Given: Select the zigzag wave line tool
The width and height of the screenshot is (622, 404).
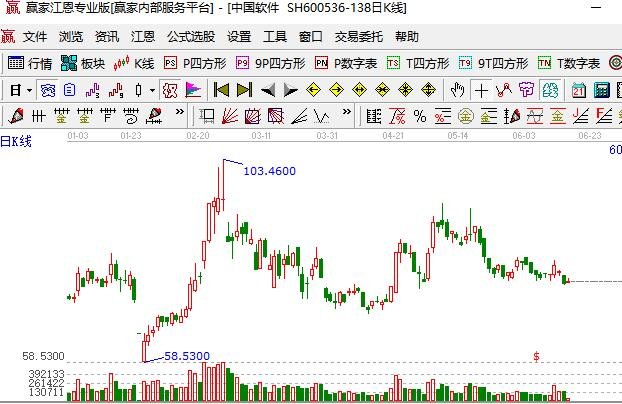Looking at the screenshot, I should pyautogui.click(x=322, y=116).
